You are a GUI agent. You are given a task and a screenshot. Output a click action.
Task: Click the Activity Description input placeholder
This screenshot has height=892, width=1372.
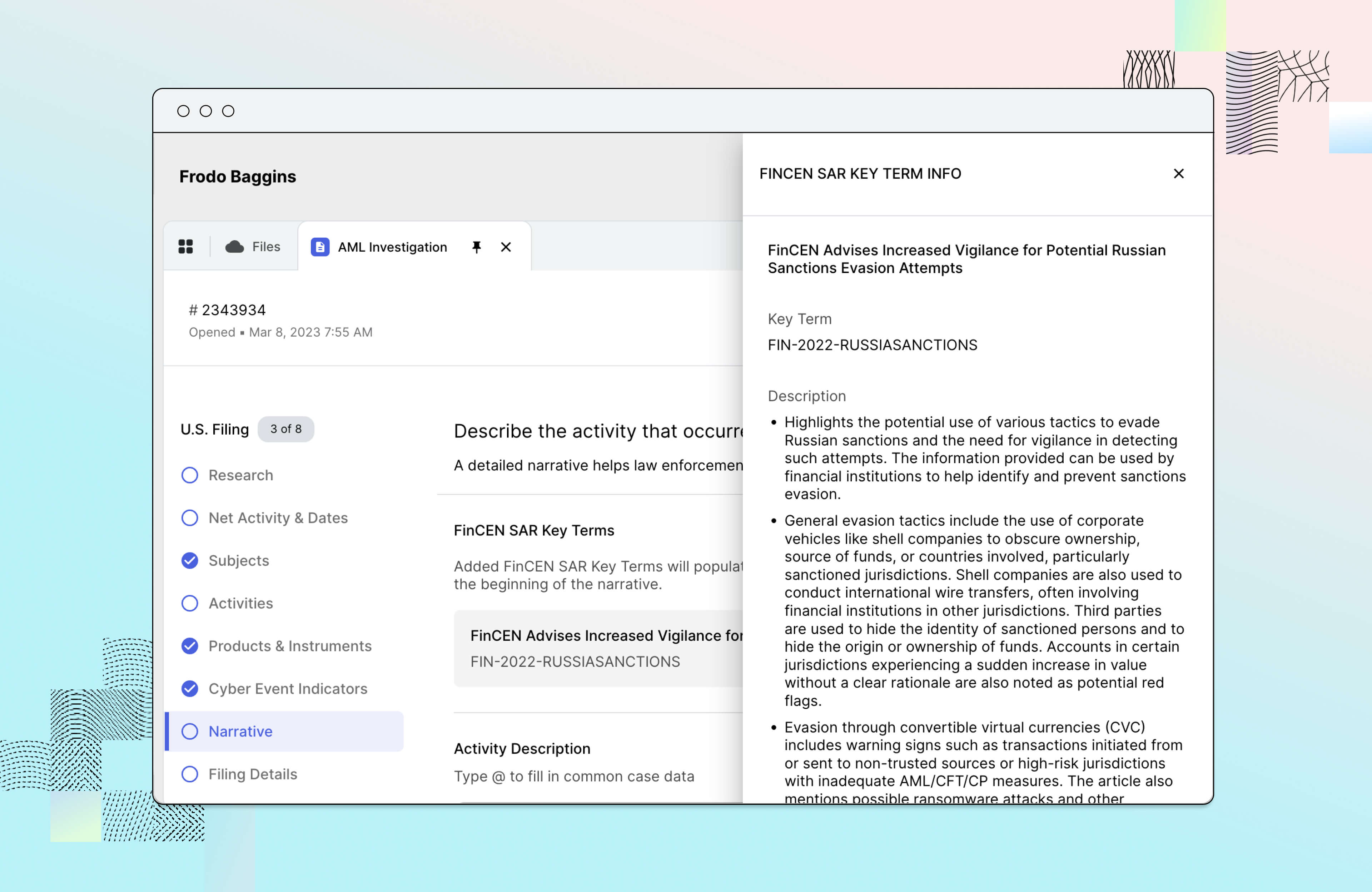click(574, 776)
